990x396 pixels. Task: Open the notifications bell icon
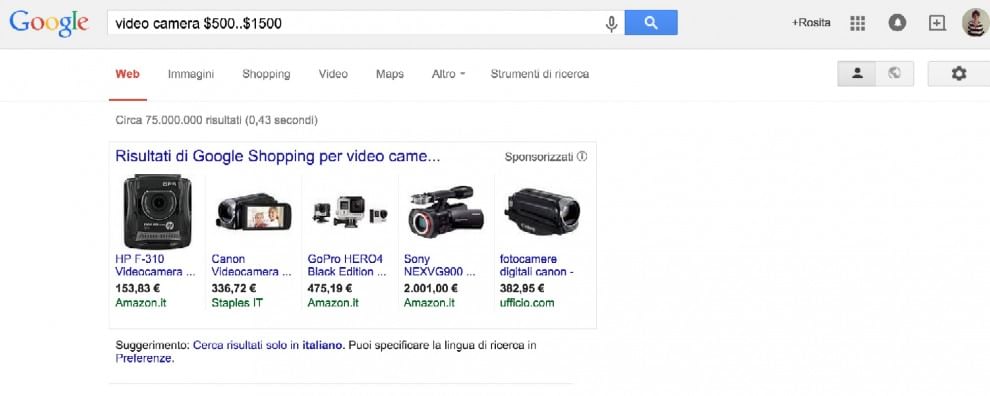point(897,23)
